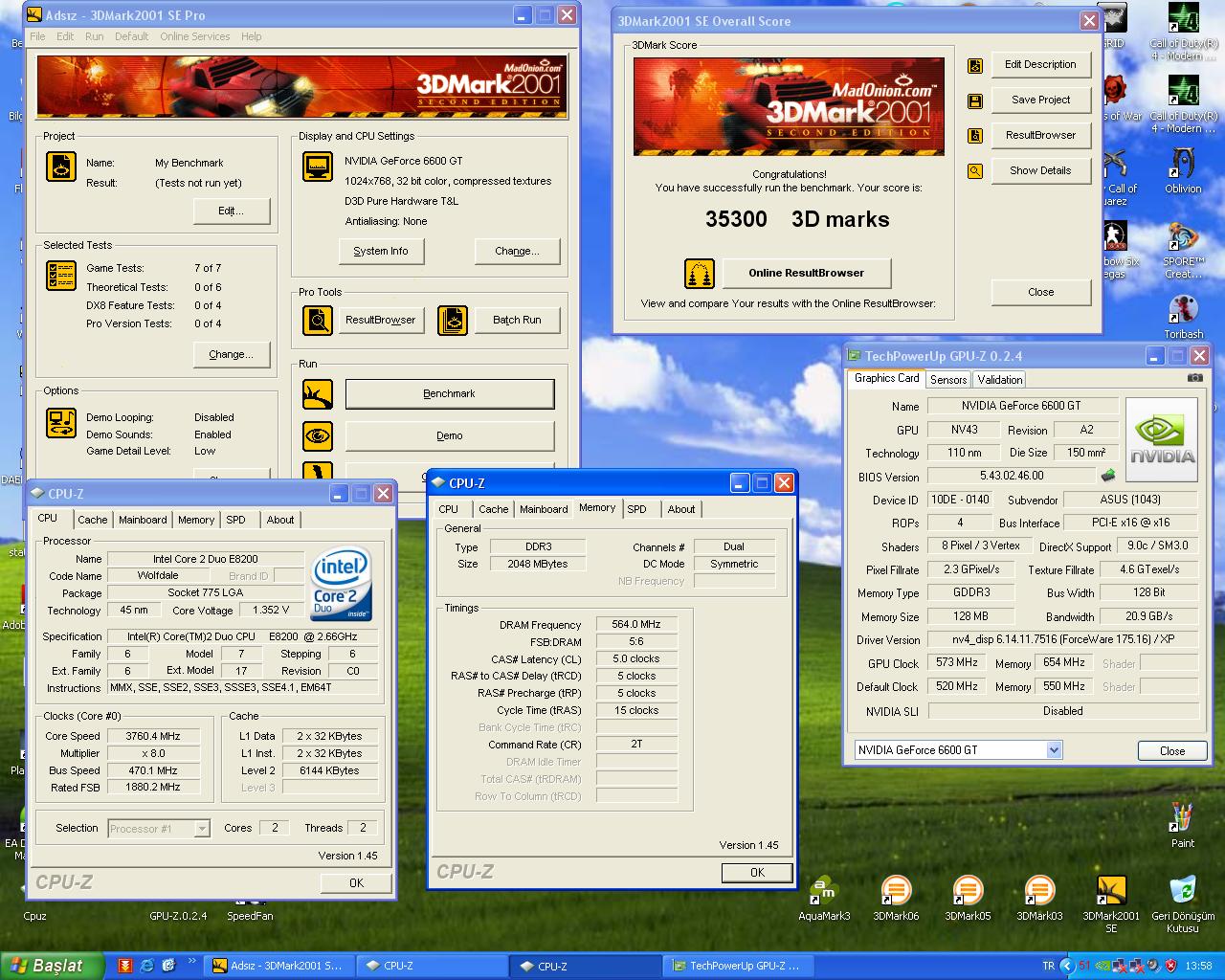Click the GPU-Z screenshot camera icon
Image resolution: width=1225 pixels, height=980 pixels.
pos(1194,378)
